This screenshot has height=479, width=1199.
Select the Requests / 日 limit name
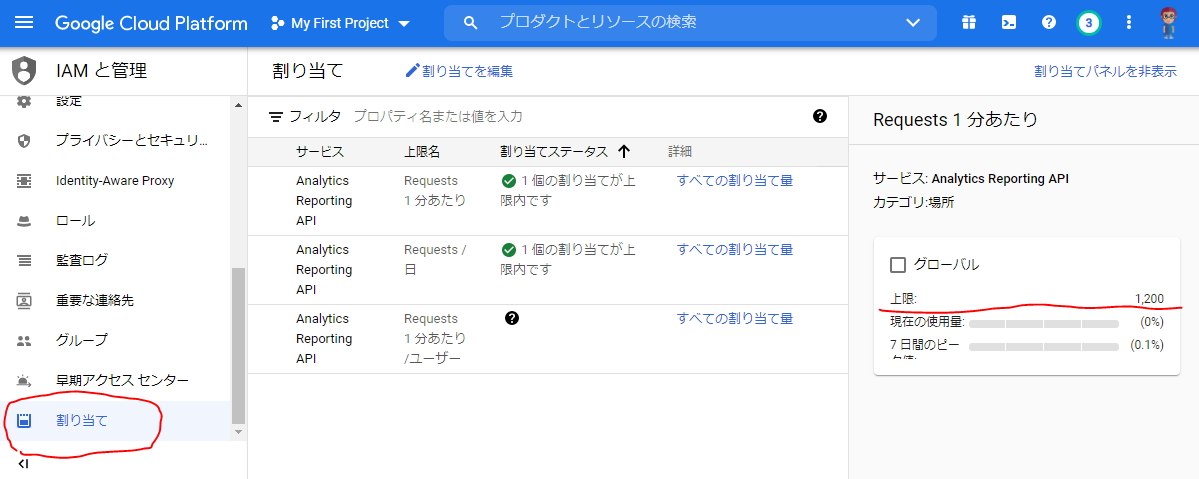coord(434,259)
